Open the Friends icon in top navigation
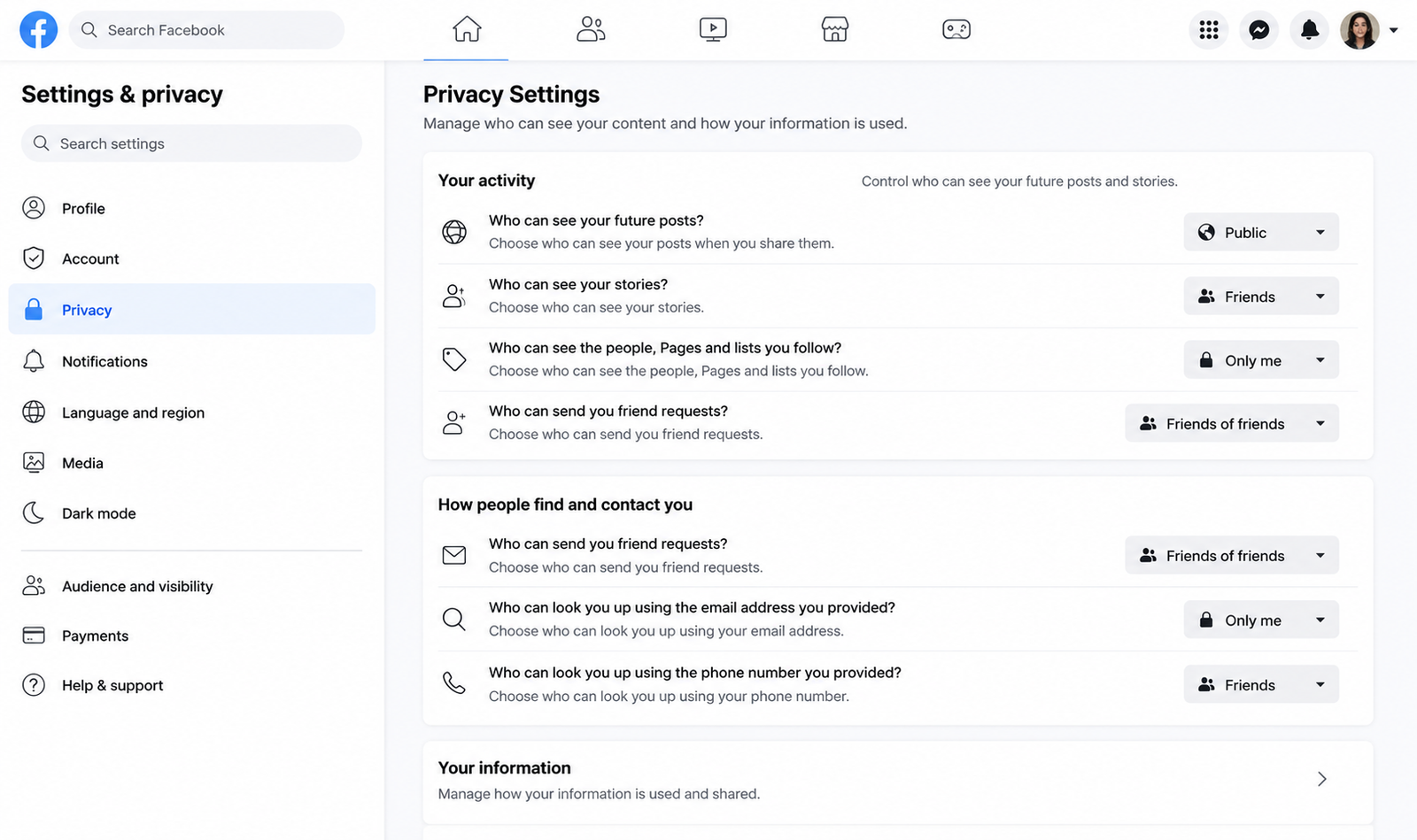This screenshot has height=840, width=1417. [590, 29]
